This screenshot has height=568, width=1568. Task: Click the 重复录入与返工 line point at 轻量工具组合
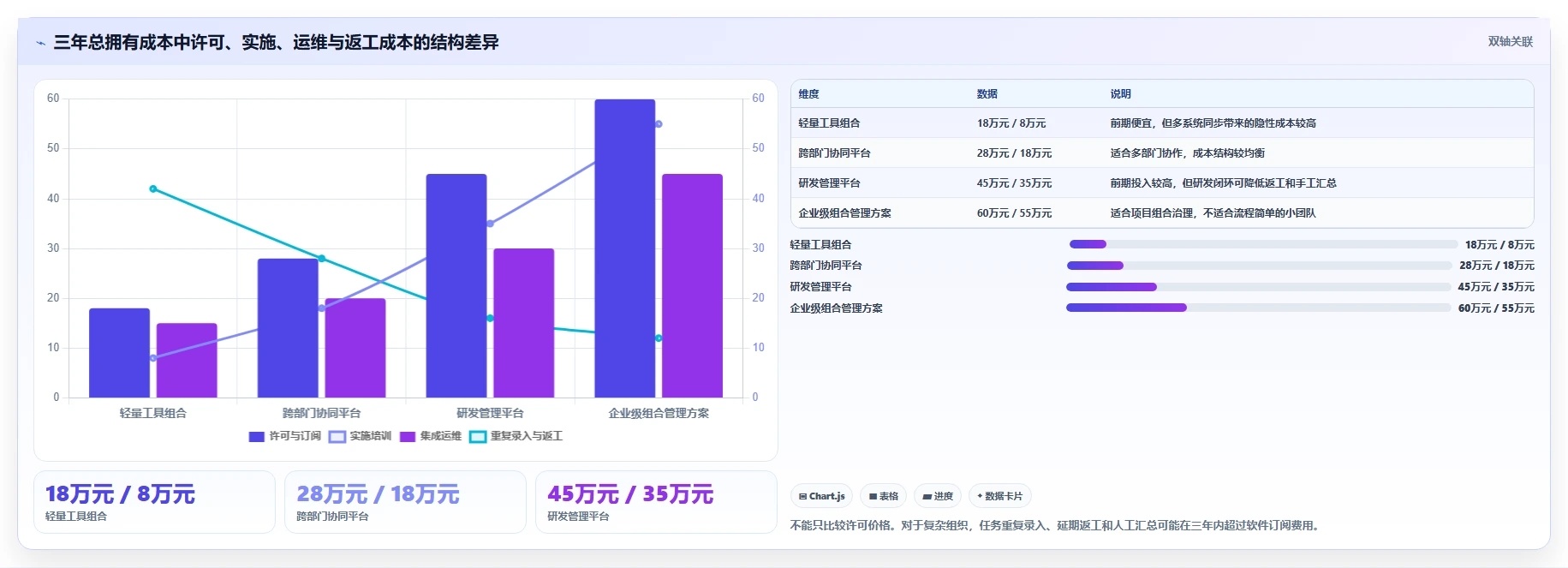point(153,188)
